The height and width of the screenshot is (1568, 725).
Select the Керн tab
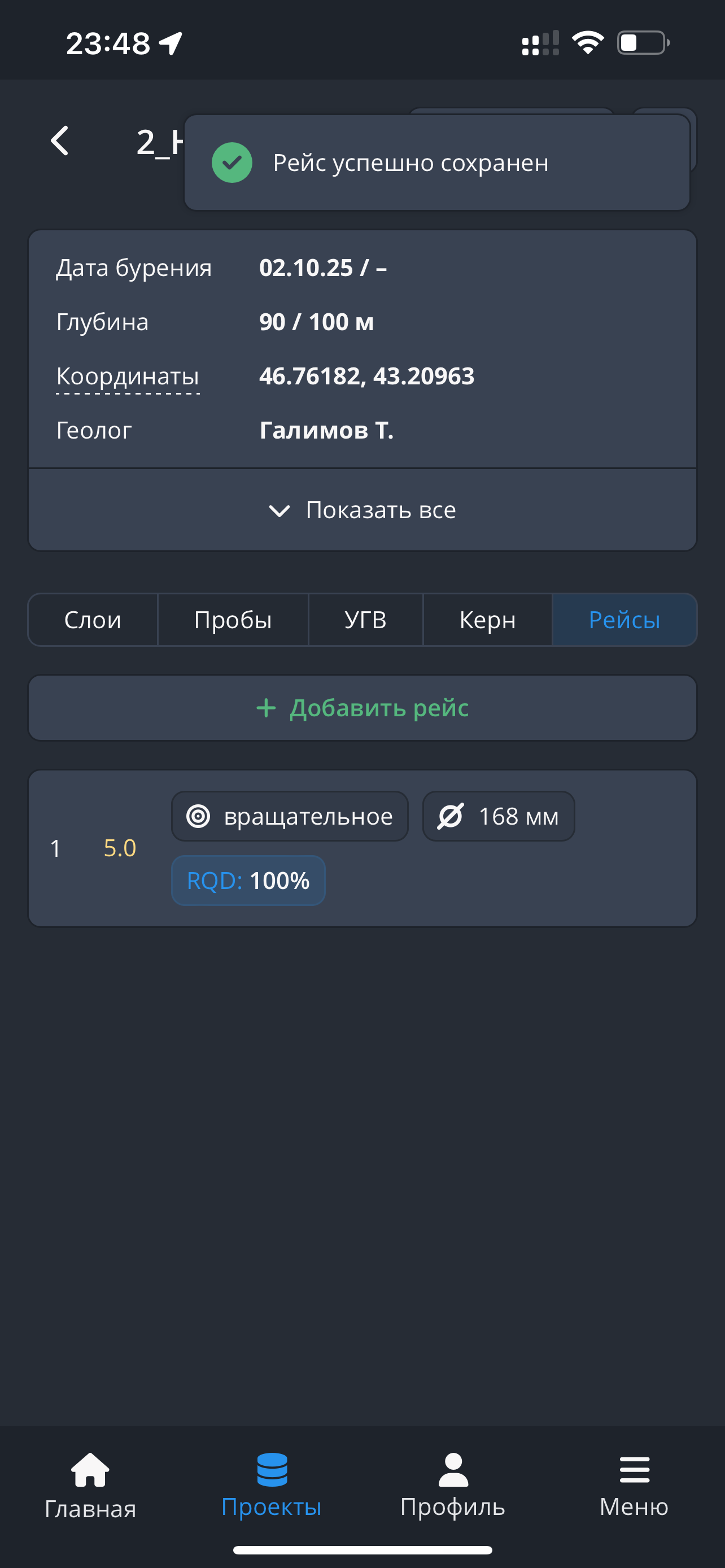pos(487,620)
